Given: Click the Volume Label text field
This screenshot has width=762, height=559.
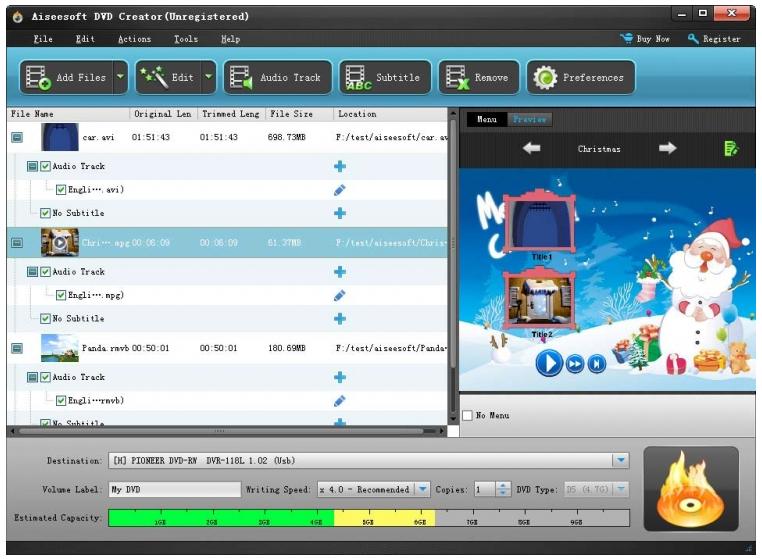Looking at the screenshot, I should (174, 489).
